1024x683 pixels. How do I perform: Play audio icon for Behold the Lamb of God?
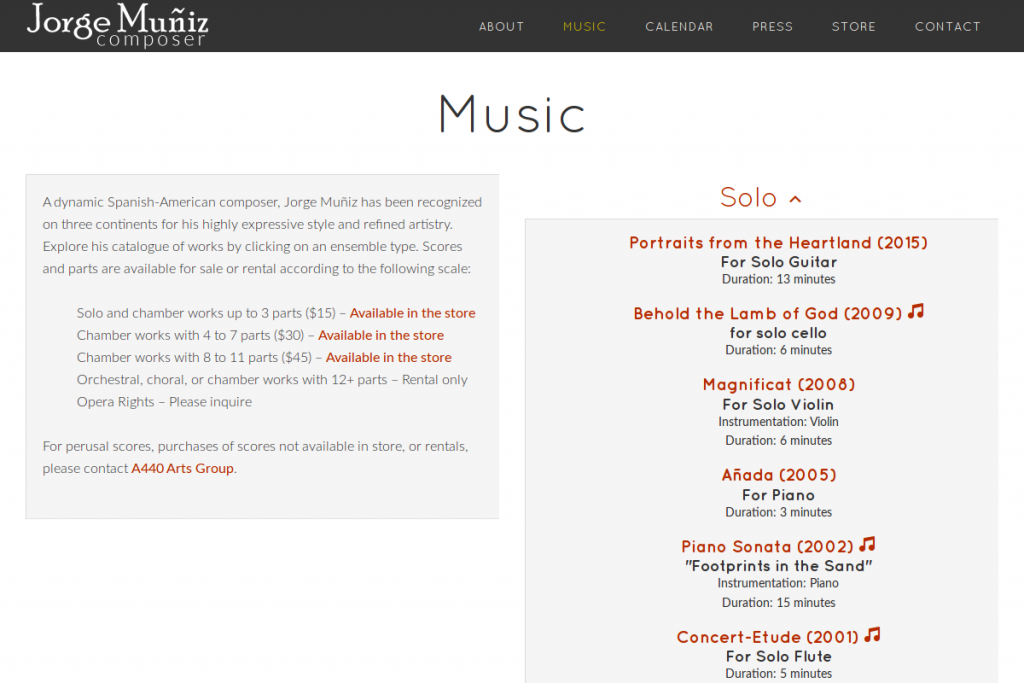(x=916, y=311)
